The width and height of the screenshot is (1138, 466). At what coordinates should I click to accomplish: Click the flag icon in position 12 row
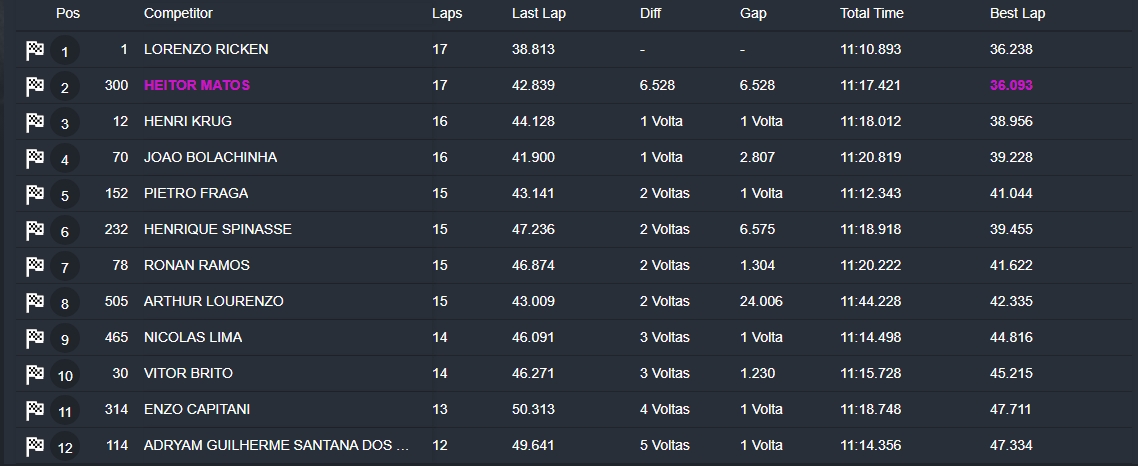click(x=35, y=446)
